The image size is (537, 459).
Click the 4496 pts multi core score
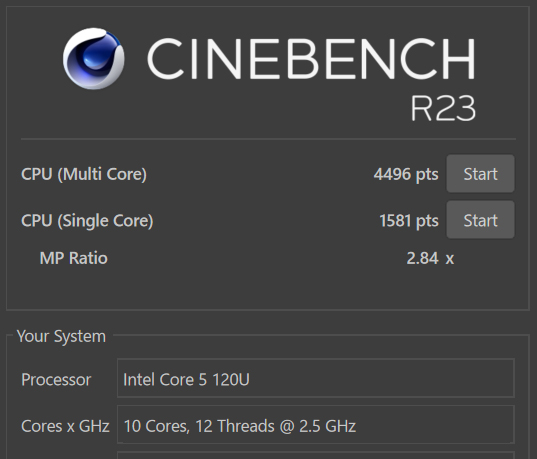pos(406,174)
